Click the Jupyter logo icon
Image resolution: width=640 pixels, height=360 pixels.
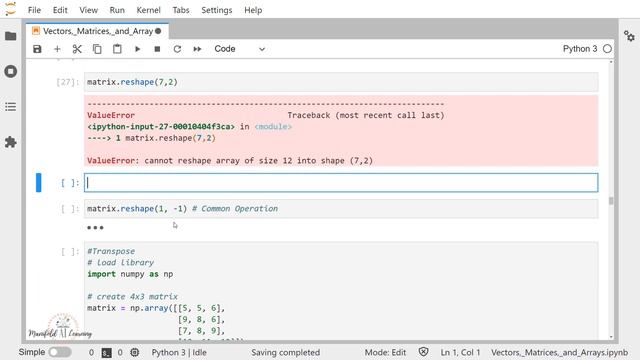[11, 9]
